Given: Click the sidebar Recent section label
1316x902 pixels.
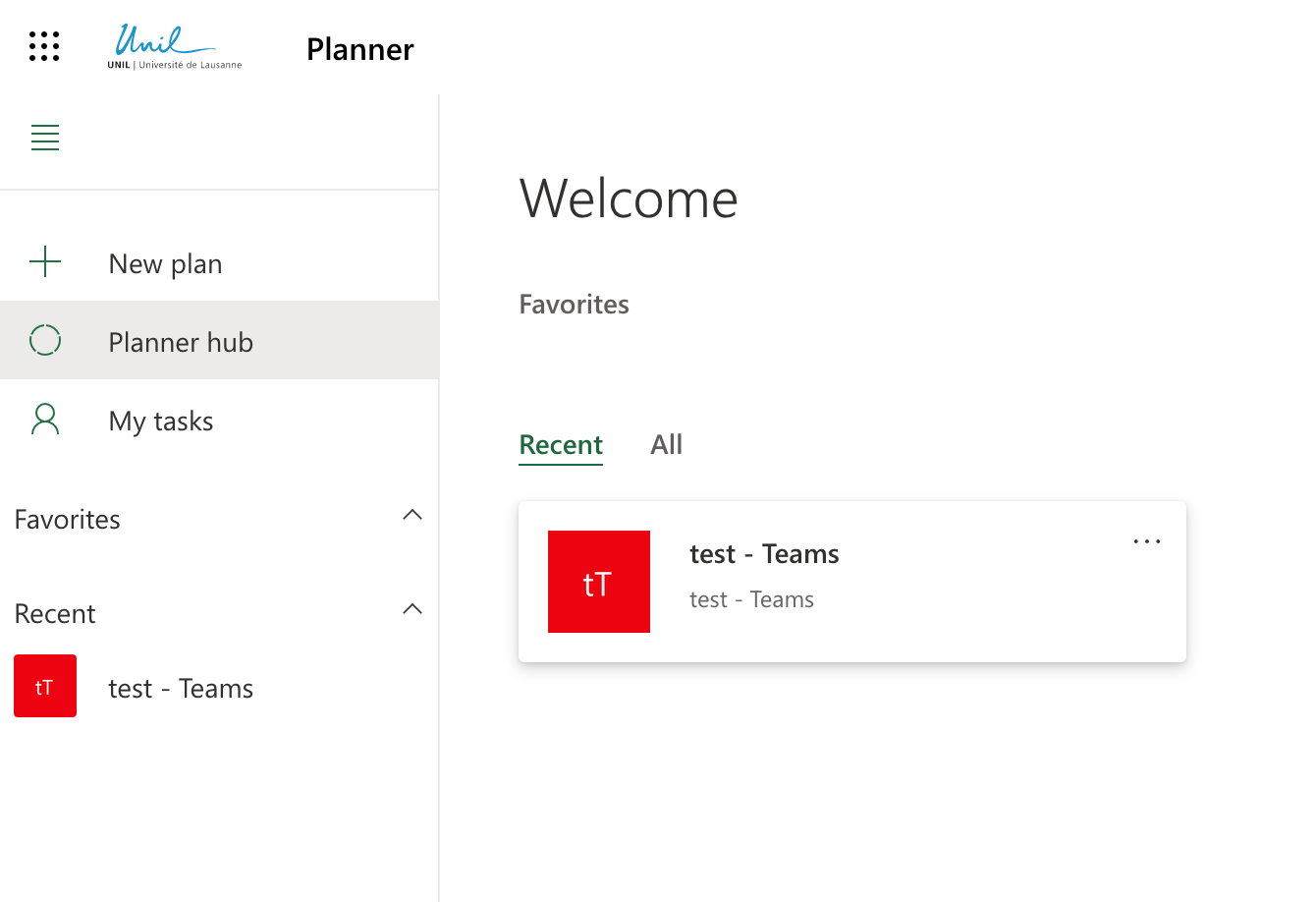Looking at the screenshot, I should [x=55, y=614].
